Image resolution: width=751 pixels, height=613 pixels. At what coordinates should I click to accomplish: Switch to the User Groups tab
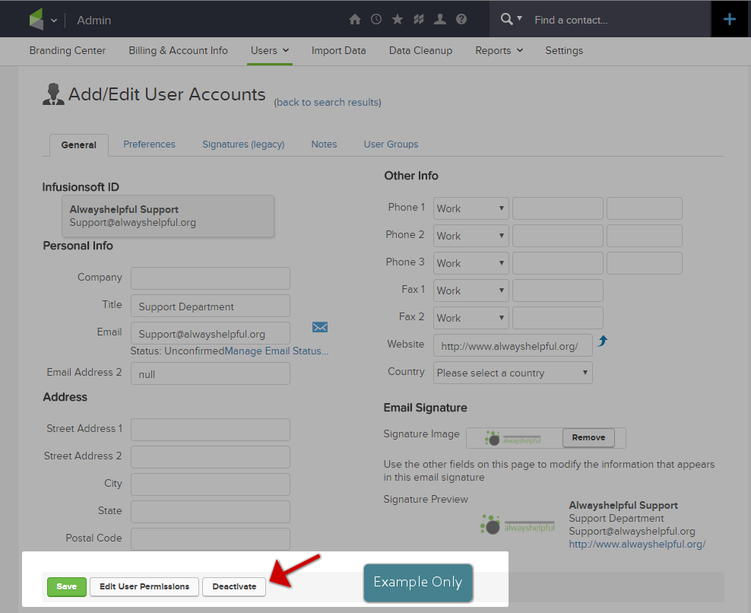click(391, 144)
